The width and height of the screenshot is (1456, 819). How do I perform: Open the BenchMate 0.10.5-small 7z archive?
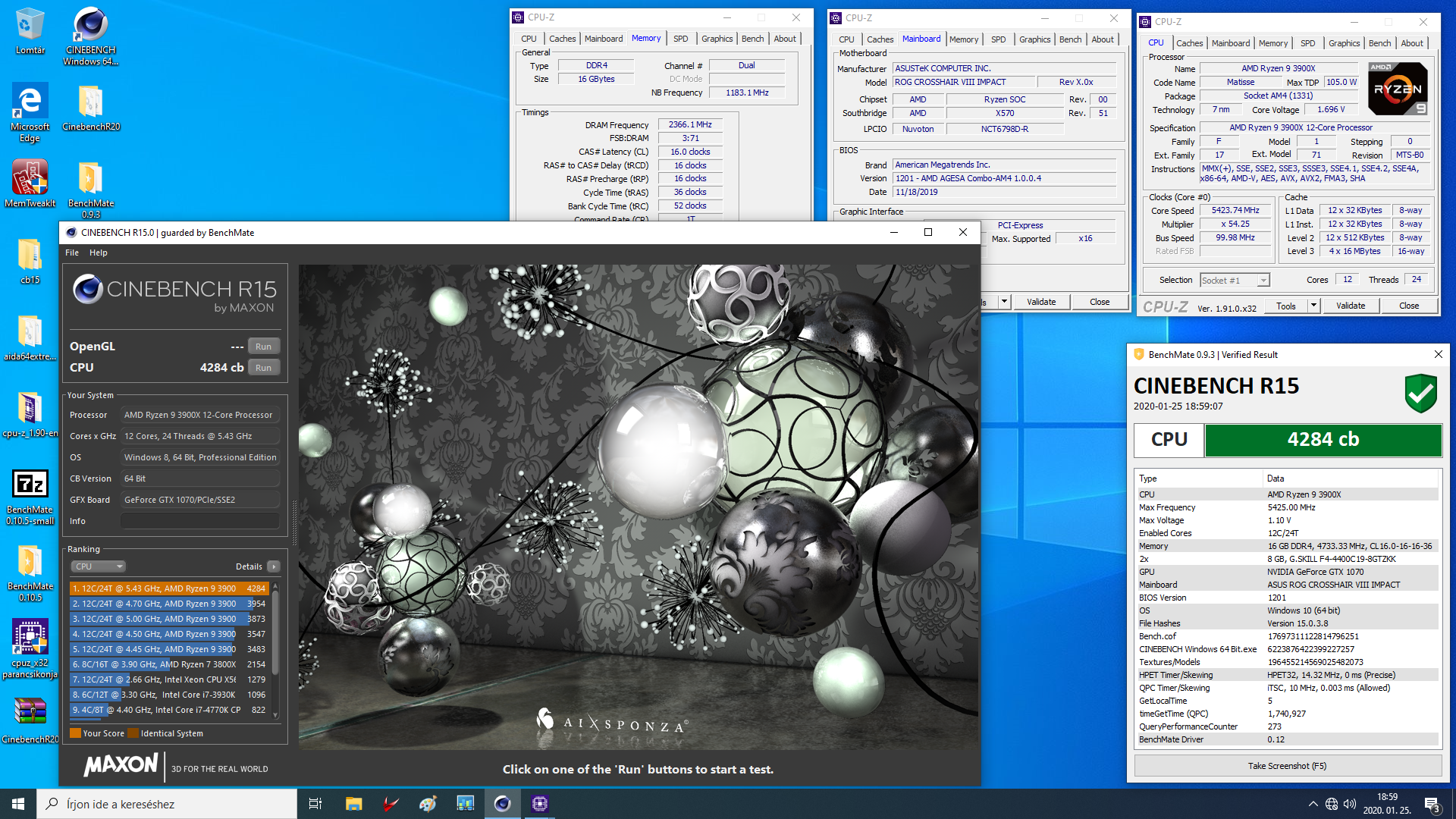[30, 497]
